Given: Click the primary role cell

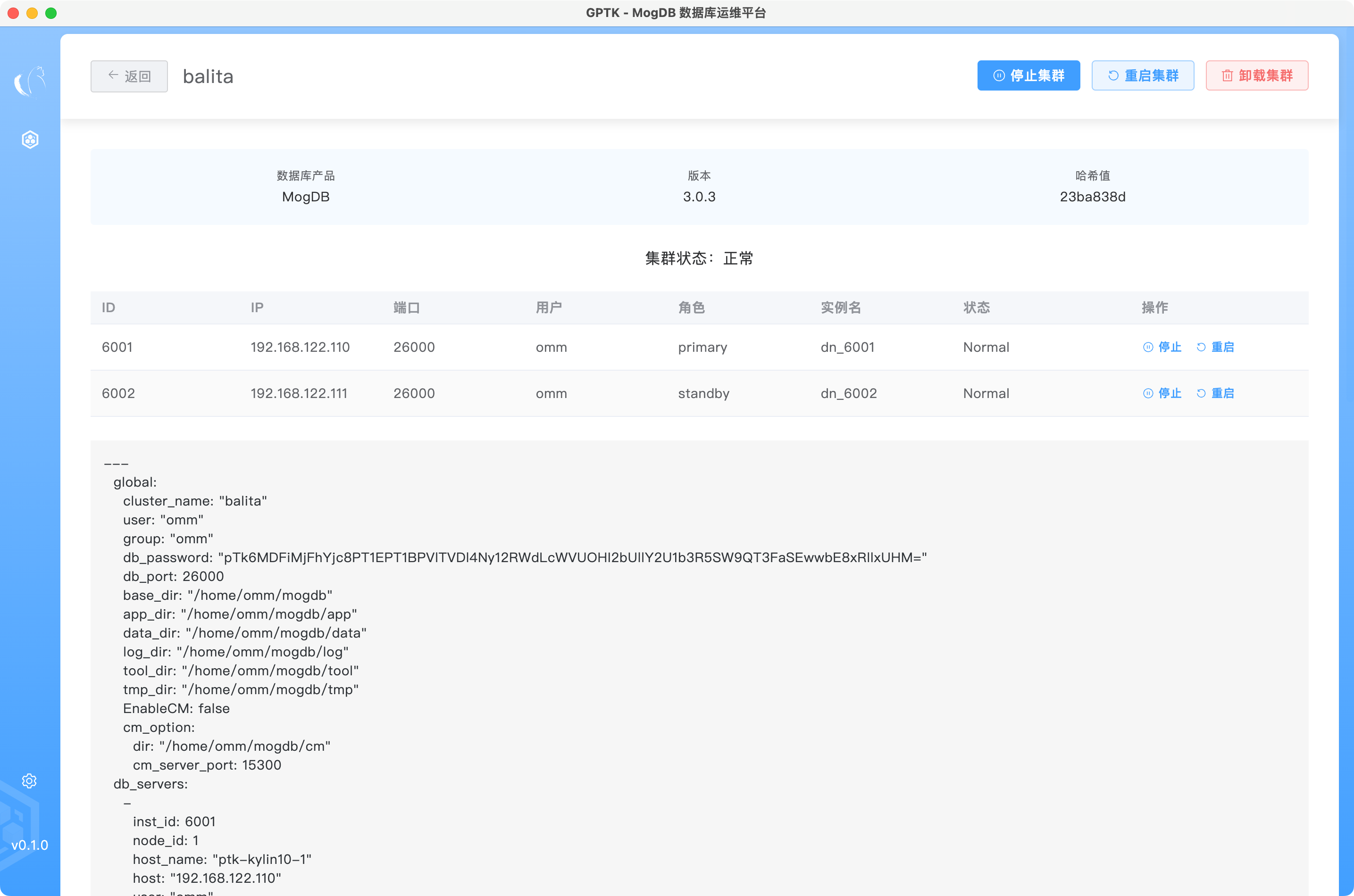Looking at the screenshot, I should [702, 348].
